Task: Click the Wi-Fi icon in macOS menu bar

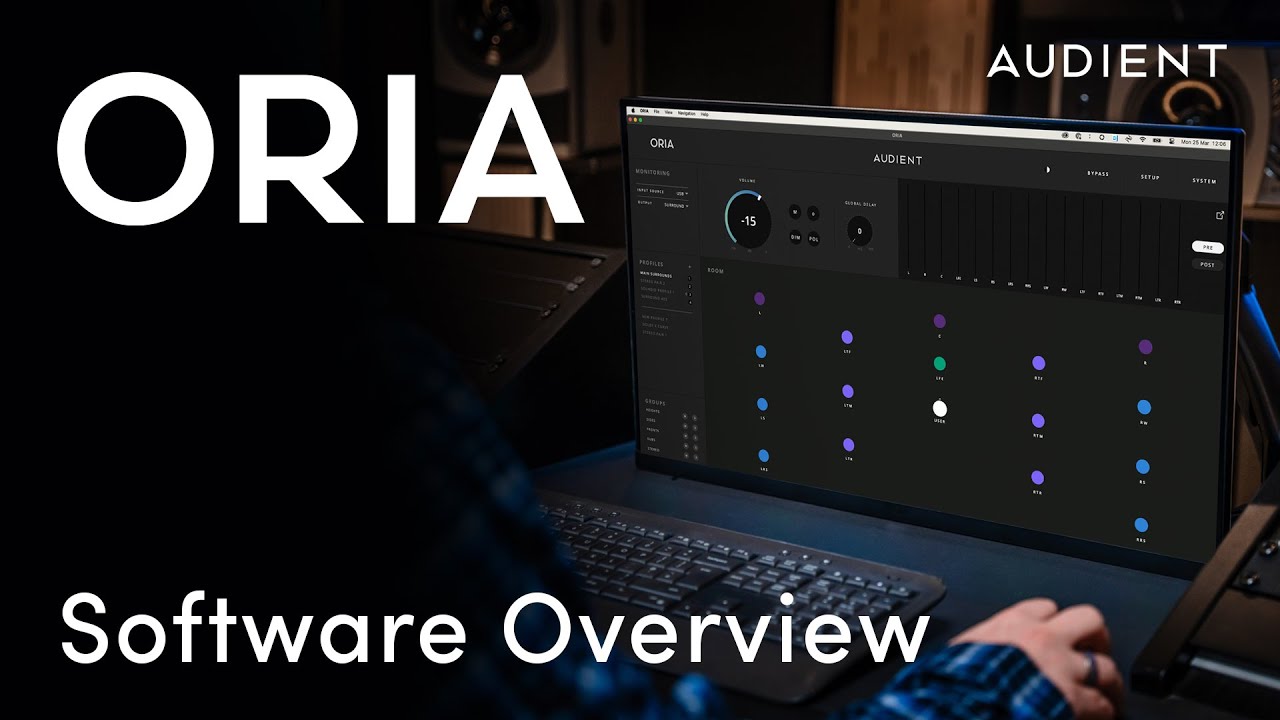Action: pyautogui.click(x=1141, y=138)
